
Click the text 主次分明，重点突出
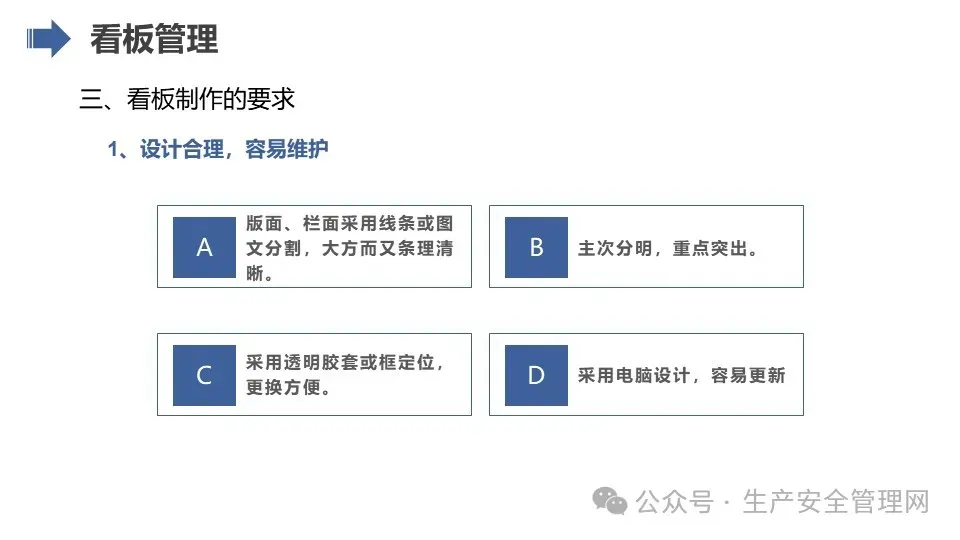[663, 248]
